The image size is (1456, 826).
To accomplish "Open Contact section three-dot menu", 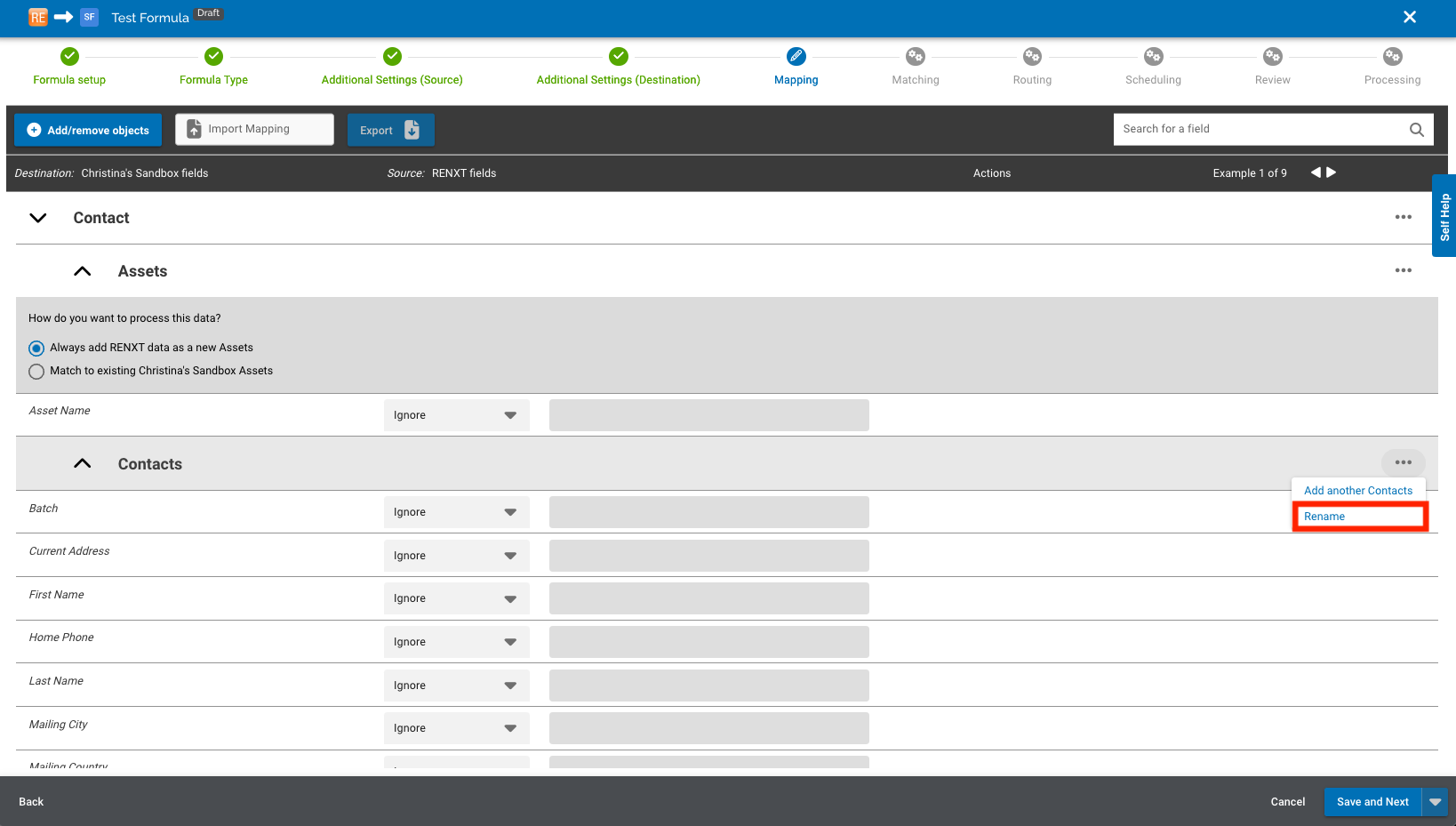I will click(1403, 218).
